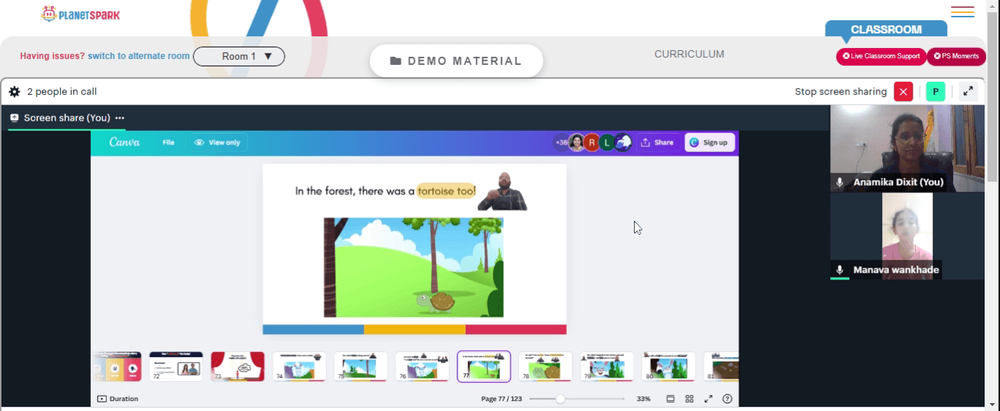Click switch to alternate room link
The image size is (1000, 411).
pos(138,56)
